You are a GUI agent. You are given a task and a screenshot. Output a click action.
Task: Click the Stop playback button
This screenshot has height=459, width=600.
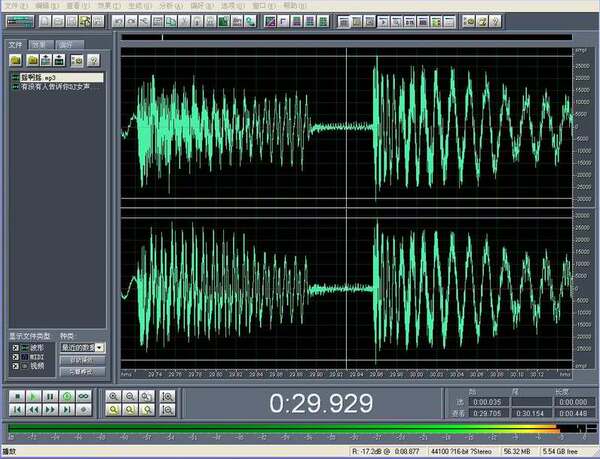point(16,396)
